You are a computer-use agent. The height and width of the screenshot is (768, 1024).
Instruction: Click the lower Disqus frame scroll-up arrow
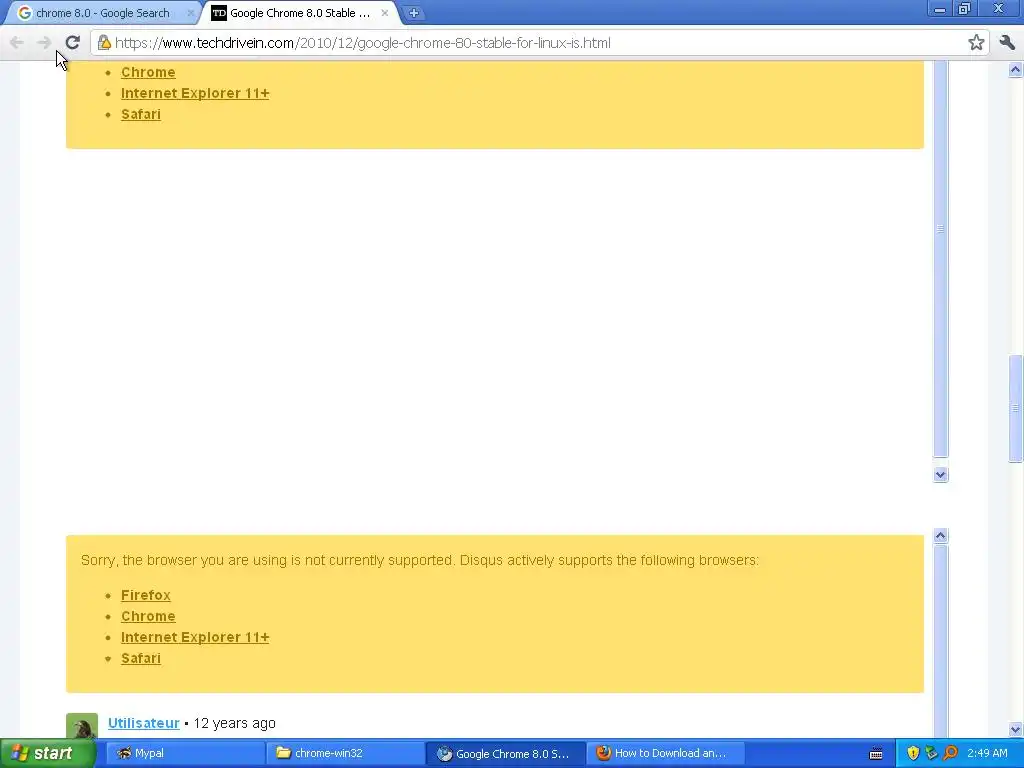940,536
